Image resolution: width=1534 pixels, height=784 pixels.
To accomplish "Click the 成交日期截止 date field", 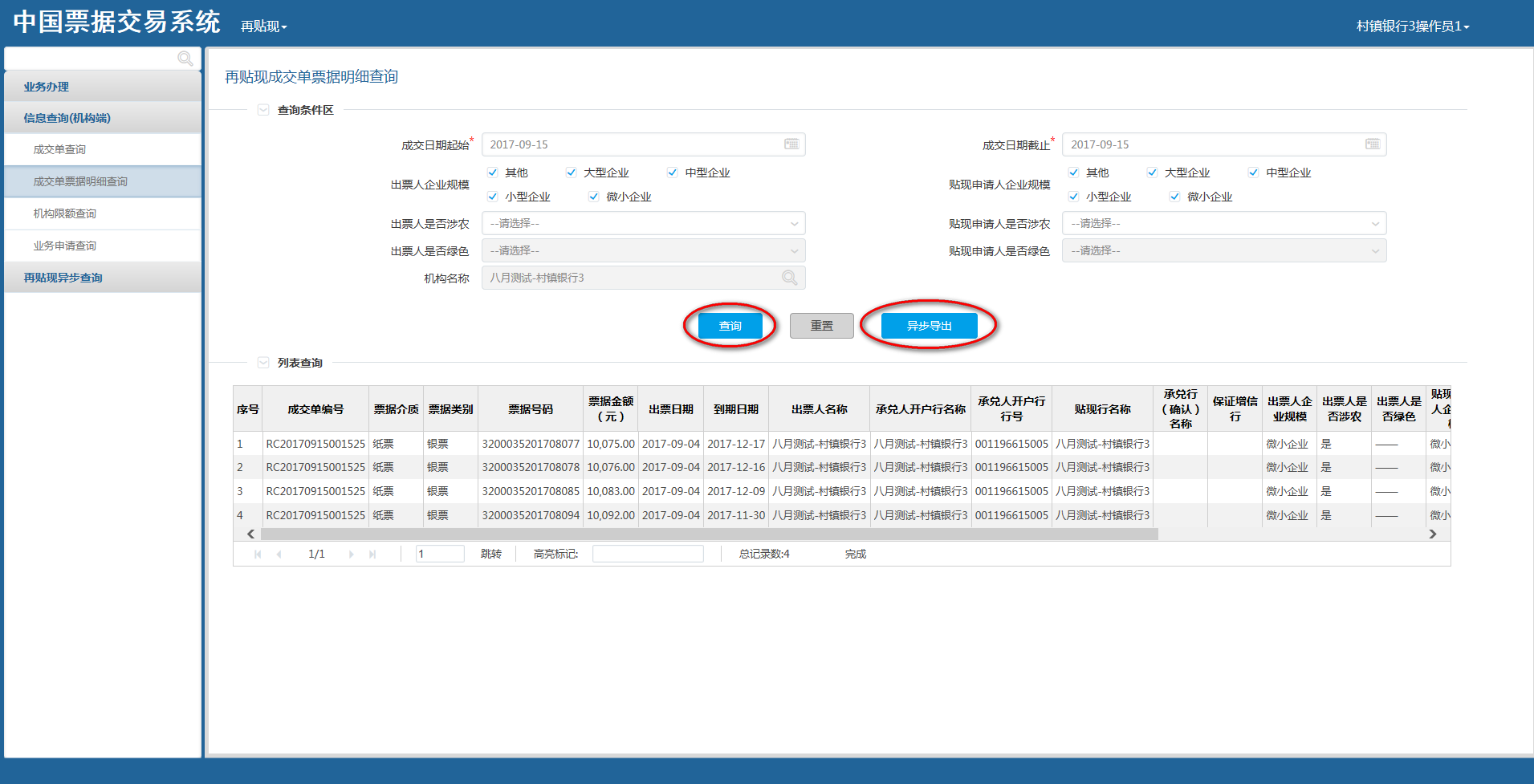I will (x=1224, y=144).
